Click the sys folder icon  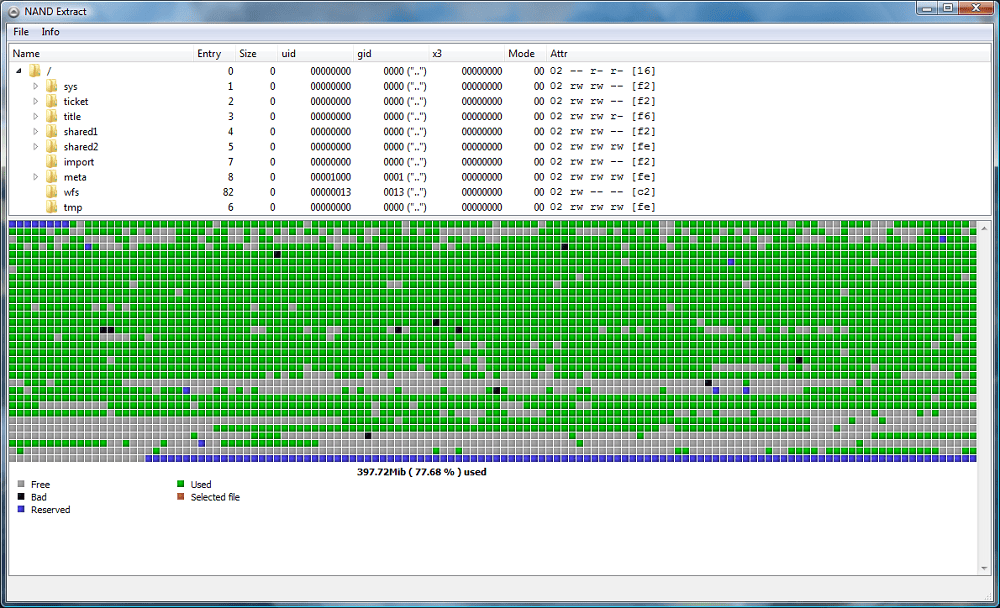click(51, 86)
